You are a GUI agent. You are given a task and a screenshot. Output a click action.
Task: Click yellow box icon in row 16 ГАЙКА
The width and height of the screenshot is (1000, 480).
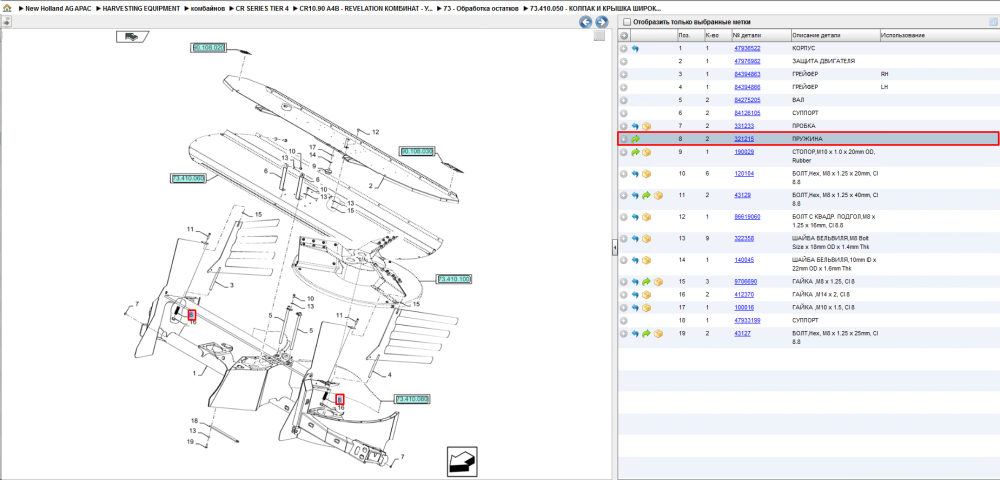(647, 295)
